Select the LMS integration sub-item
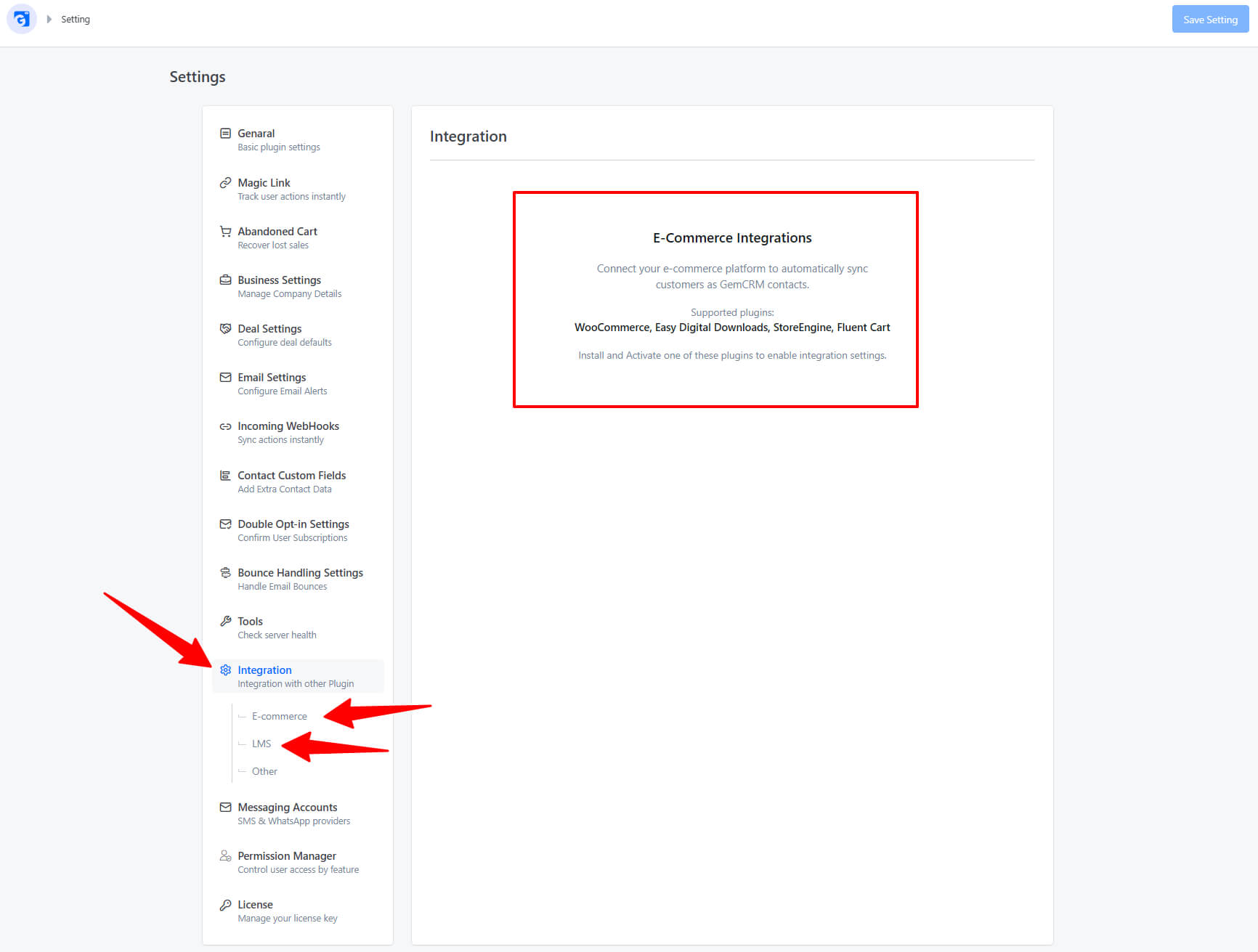Screen dimensions: 1258x952 [261, 744]
